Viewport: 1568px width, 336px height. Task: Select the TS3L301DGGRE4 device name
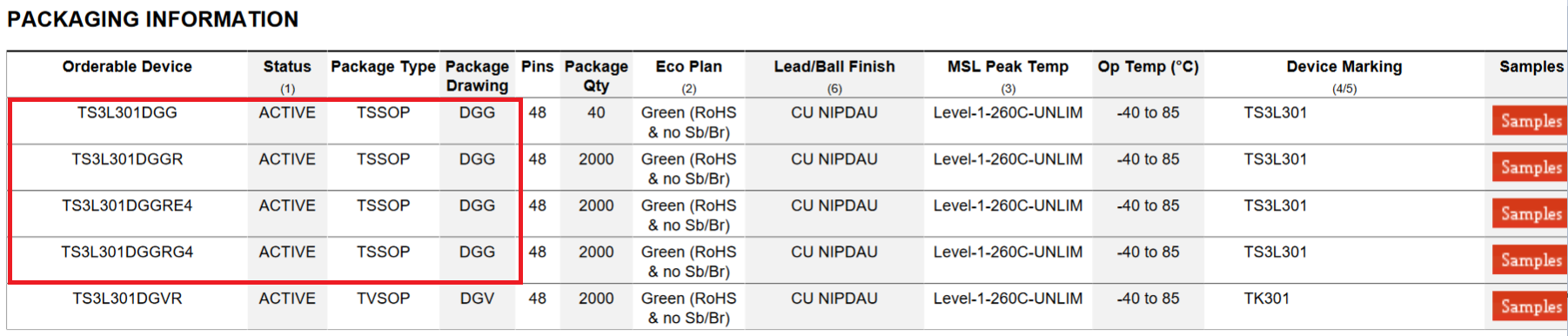(127, 205)
